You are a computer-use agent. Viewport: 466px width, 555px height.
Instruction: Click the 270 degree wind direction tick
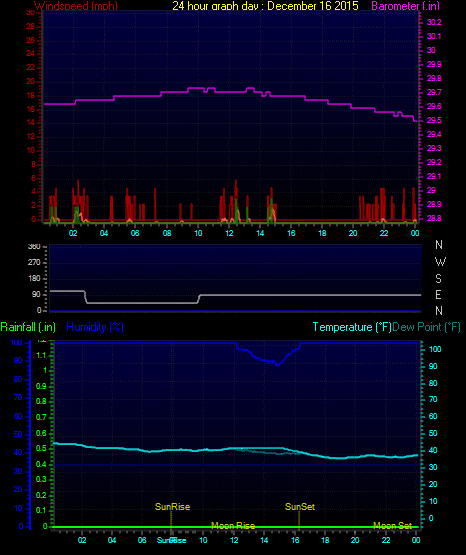[x=34, y=262]
